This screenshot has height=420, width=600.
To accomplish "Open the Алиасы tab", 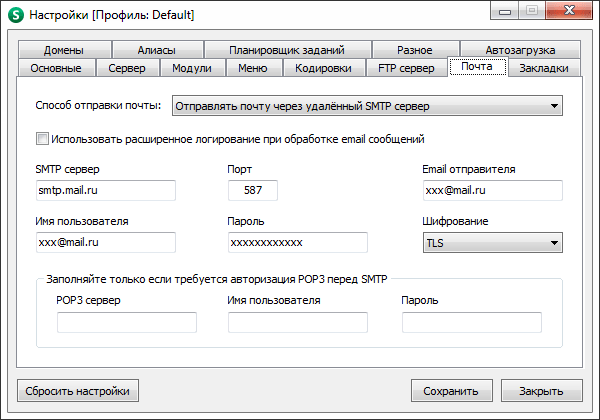I will tap(155, 50).
